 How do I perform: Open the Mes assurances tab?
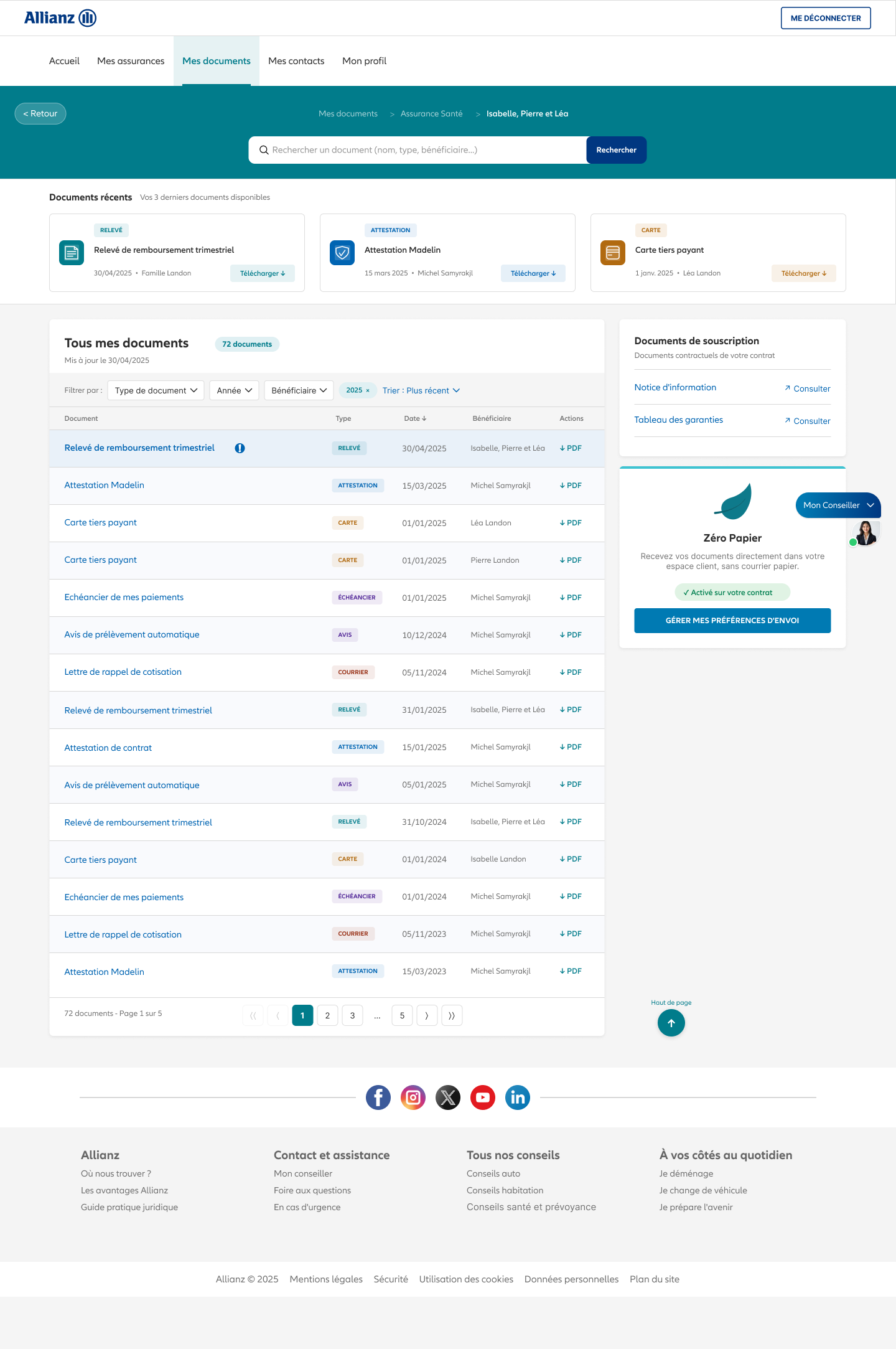pyautogui.click(x=131, y=61)
